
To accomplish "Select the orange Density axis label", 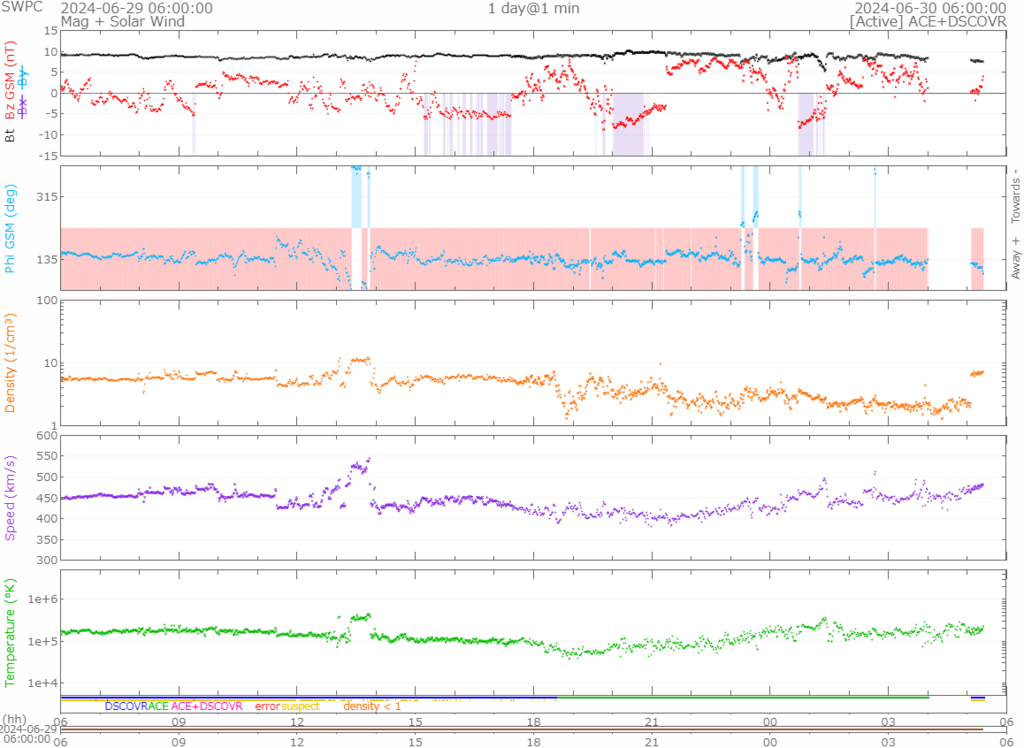I will click(x=11, y=362).
